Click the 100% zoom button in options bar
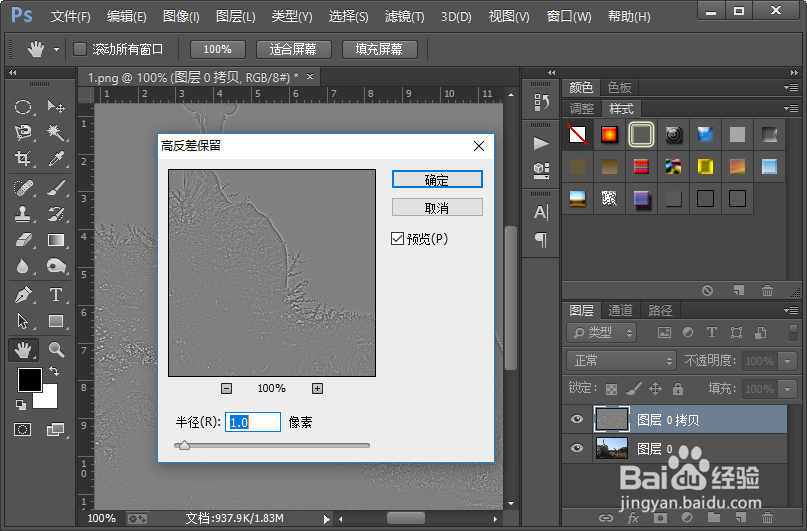The image size is (807, 531). click(x=218, y=49)
